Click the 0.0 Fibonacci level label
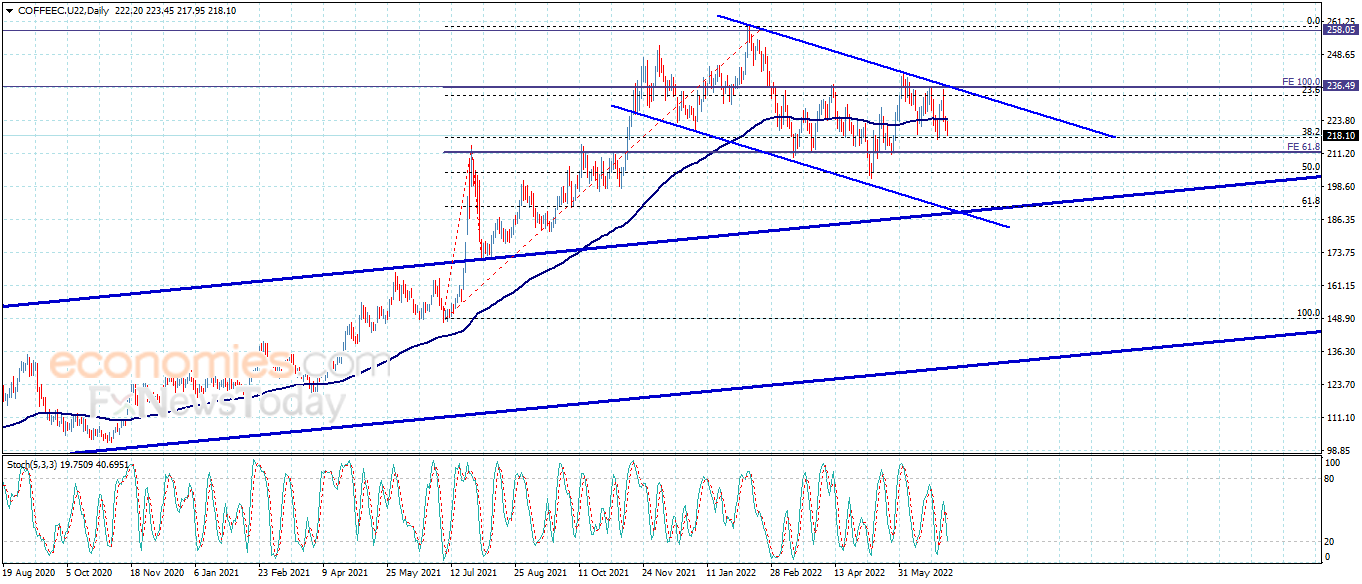 click(1314, 21)
